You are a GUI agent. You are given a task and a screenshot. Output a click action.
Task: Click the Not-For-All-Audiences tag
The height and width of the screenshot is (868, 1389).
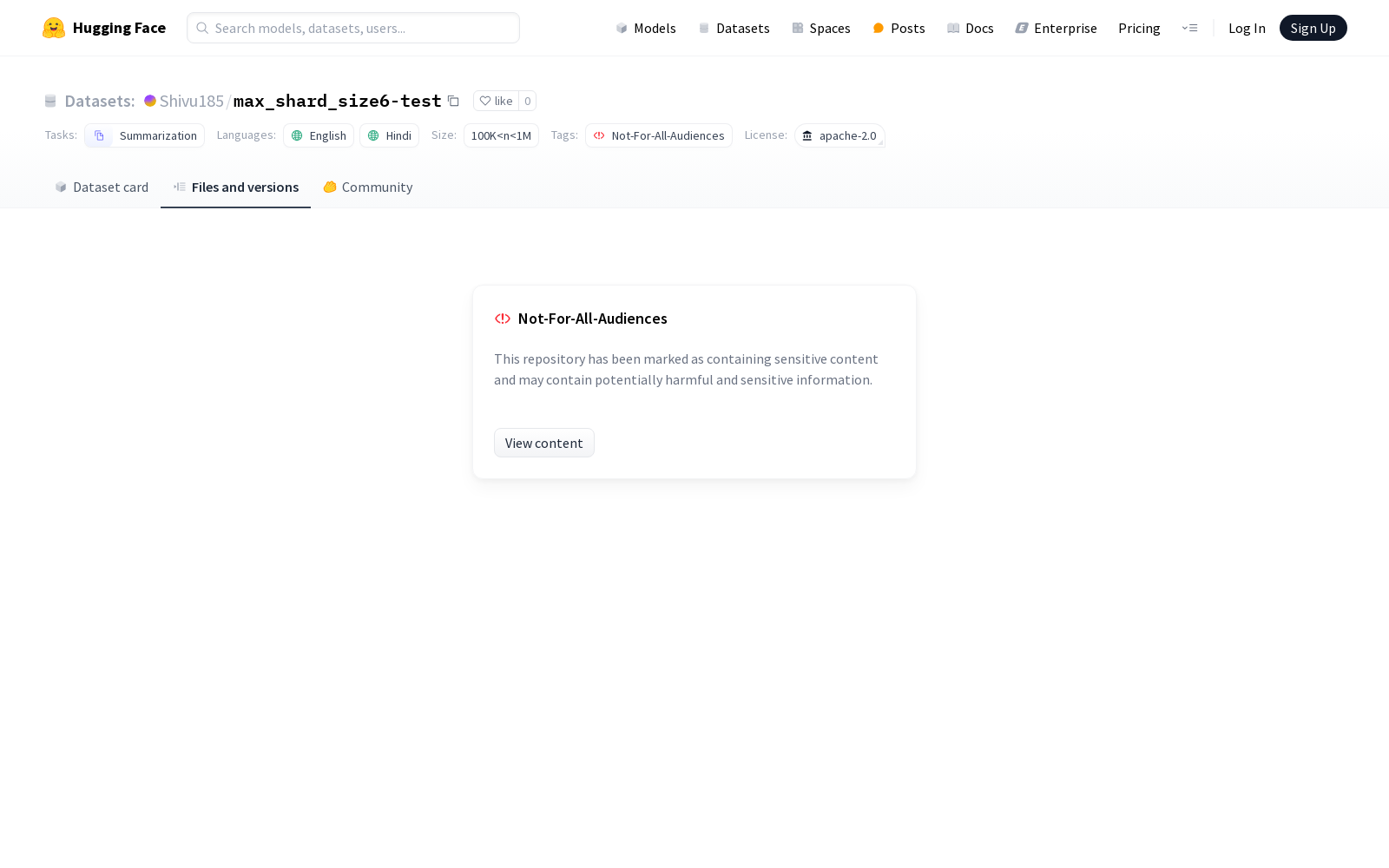click(x=659, y=135)
